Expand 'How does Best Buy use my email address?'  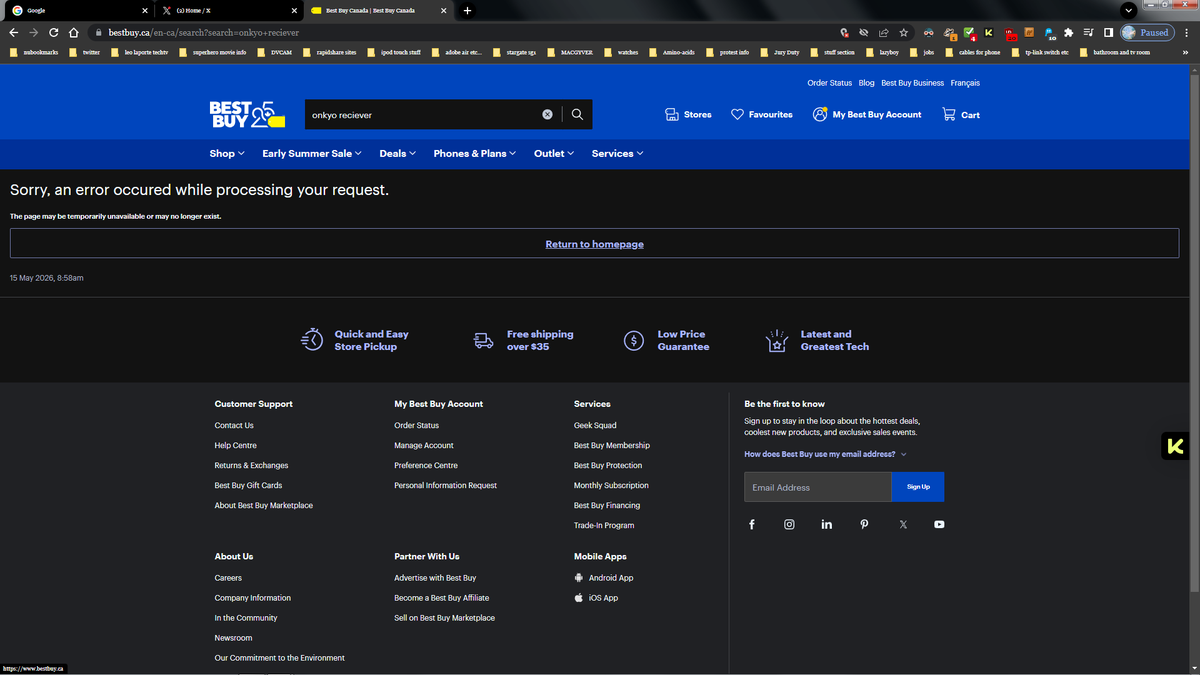click(825, 454)
